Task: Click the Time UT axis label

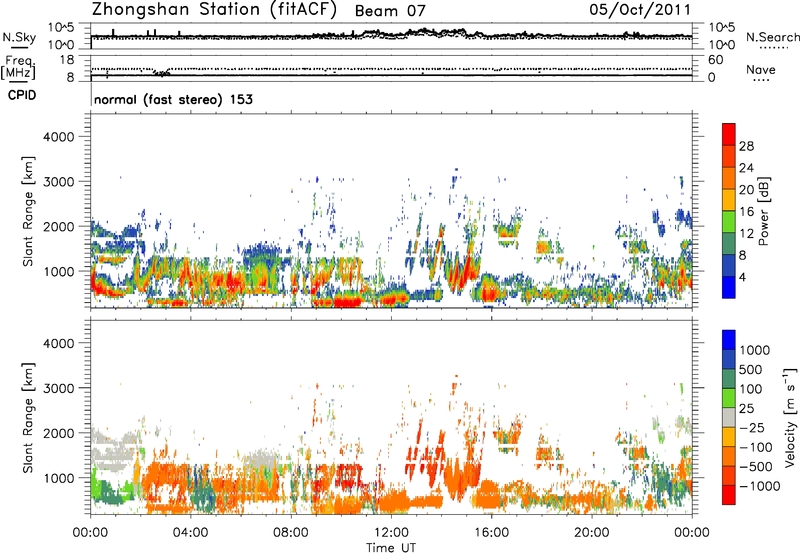Action: pyautogui.click(x=391, y=548)
